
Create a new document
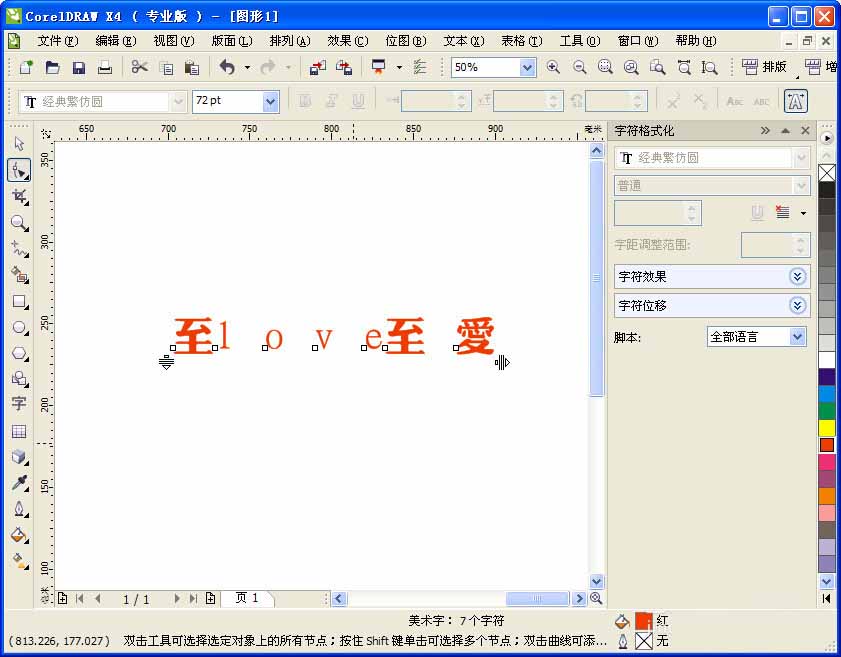26,68
